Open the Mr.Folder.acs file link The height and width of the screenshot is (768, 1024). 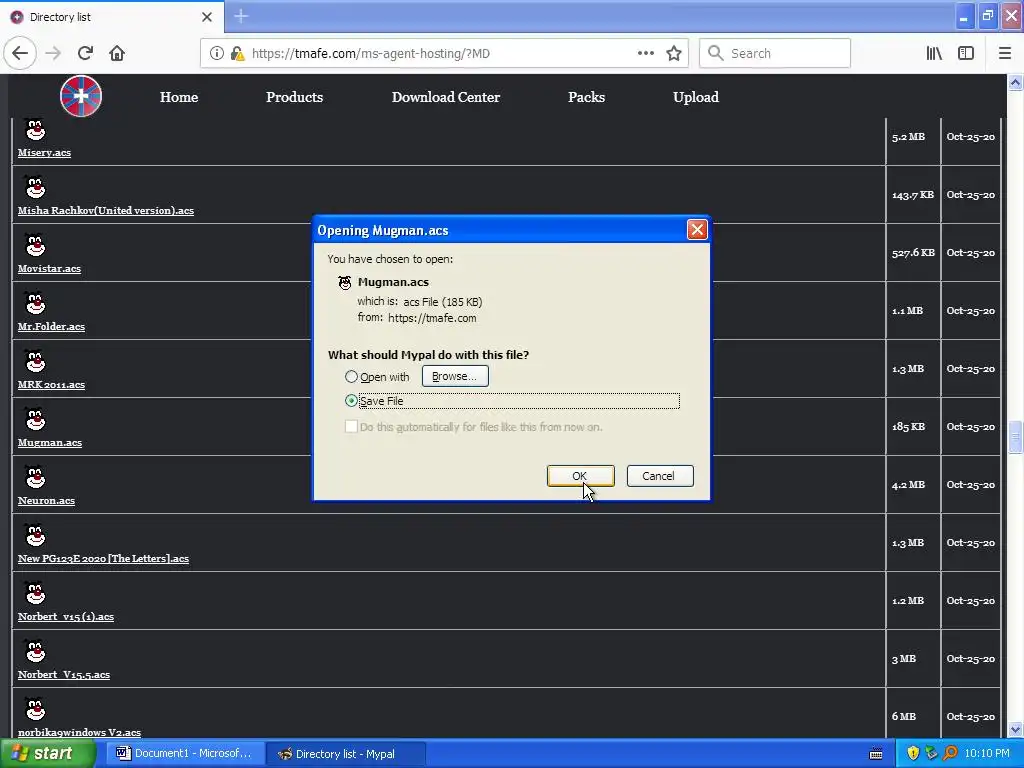(52, 327)
